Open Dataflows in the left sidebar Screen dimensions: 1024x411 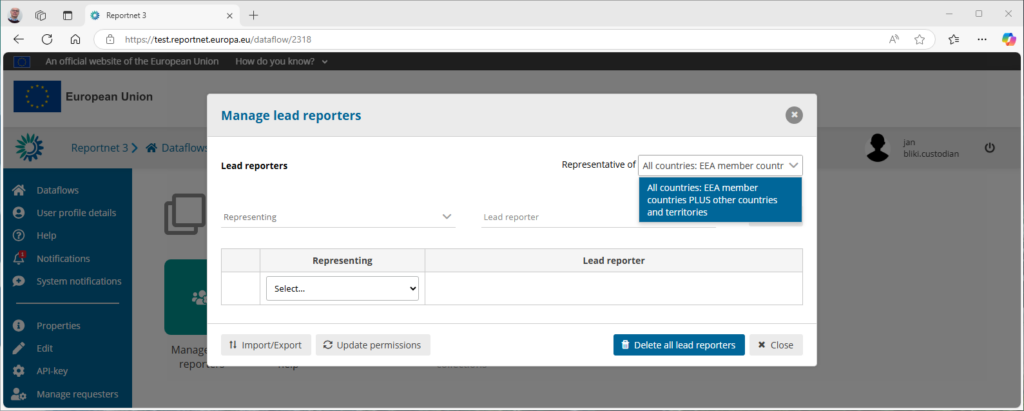[57, 190]
